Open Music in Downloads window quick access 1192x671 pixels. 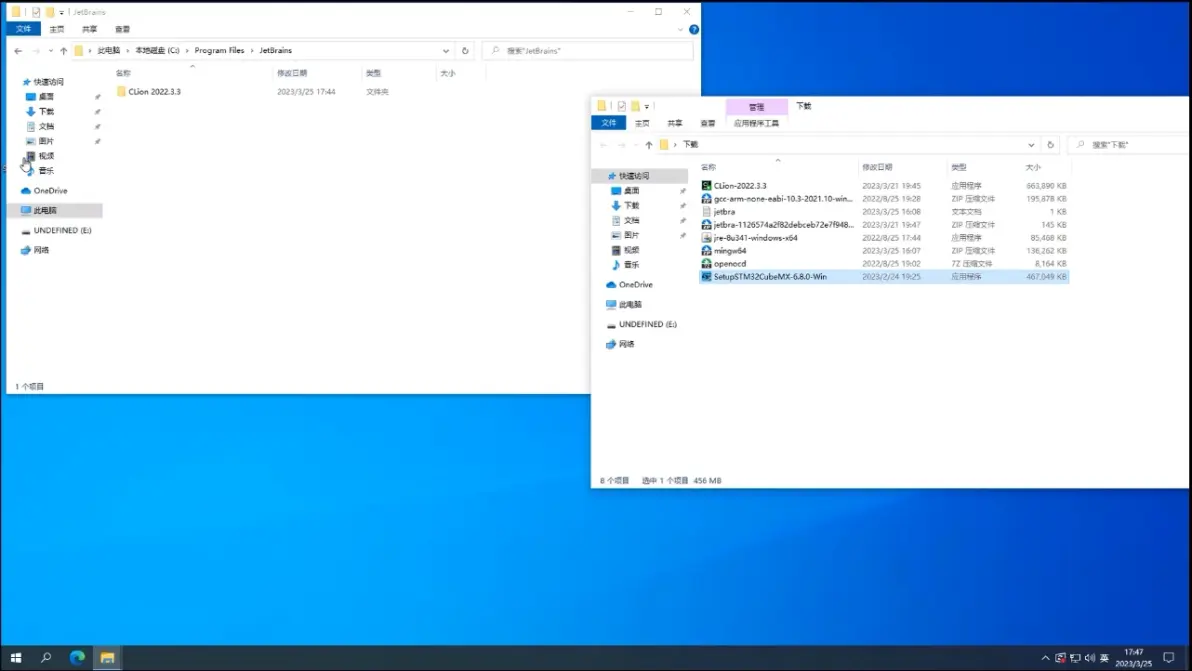click(x=632, y=265)
